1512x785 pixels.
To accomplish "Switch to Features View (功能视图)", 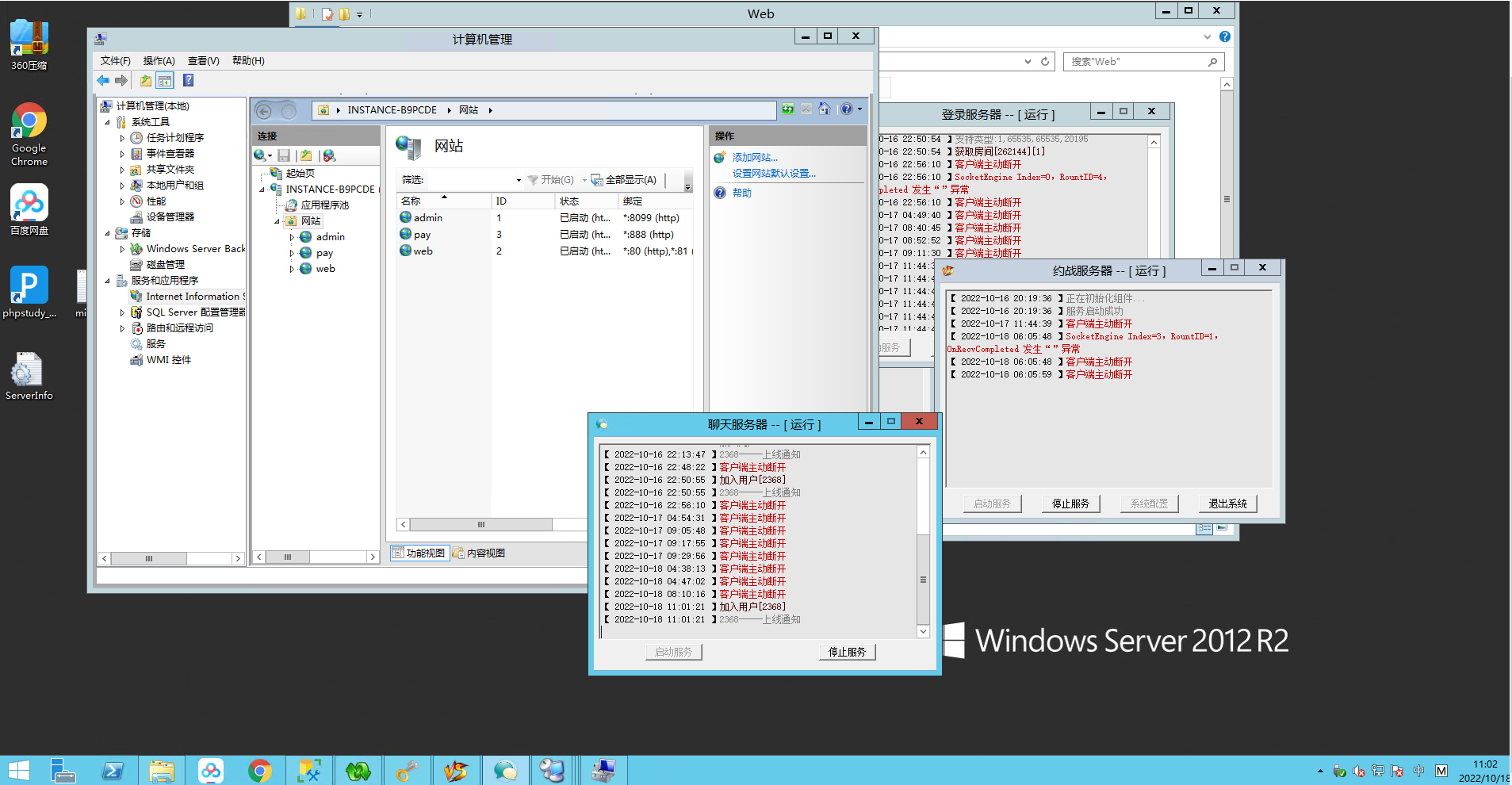I will coord(419,553).
